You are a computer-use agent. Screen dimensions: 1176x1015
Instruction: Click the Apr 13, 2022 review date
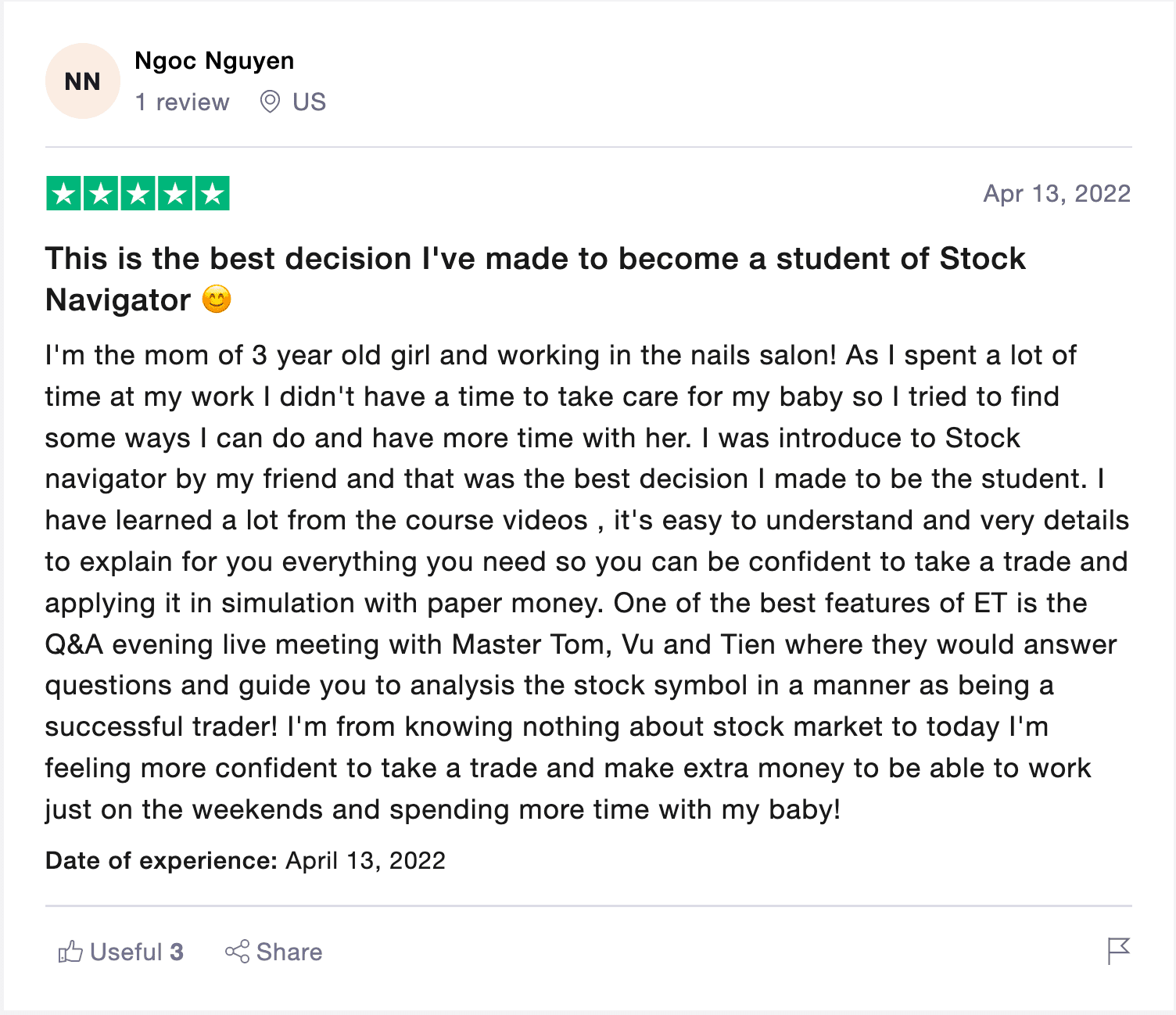[1057, 194]
